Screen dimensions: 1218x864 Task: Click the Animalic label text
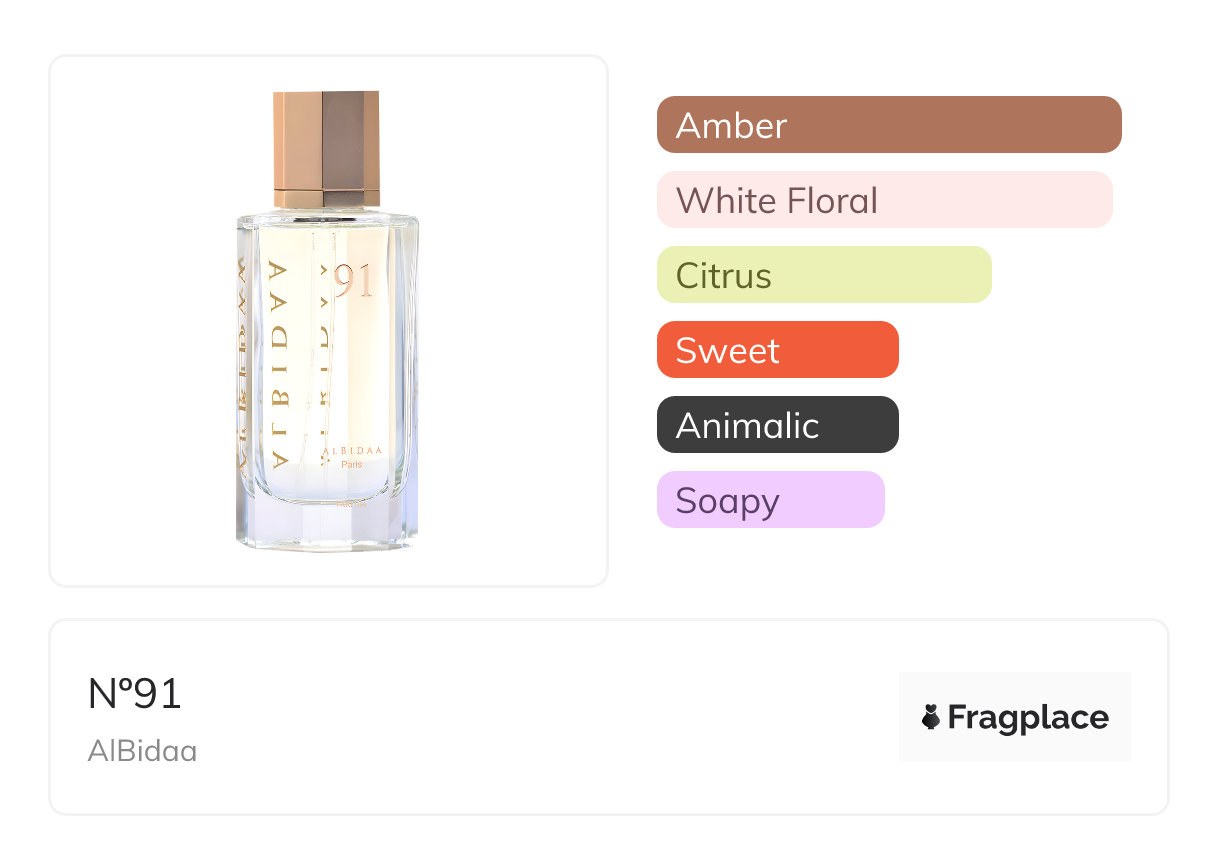(747, 426)
